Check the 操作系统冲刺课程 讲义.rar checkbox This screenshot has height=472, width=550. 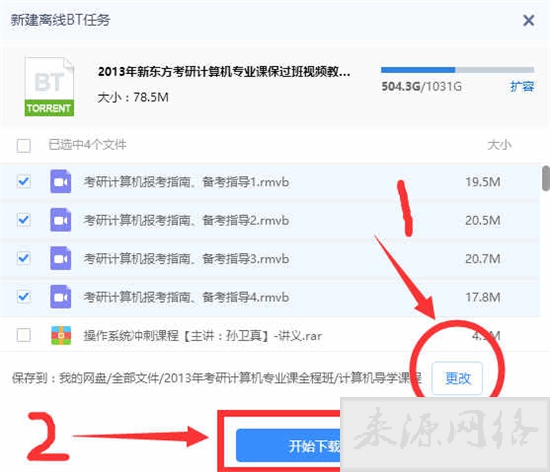(24, 335)
